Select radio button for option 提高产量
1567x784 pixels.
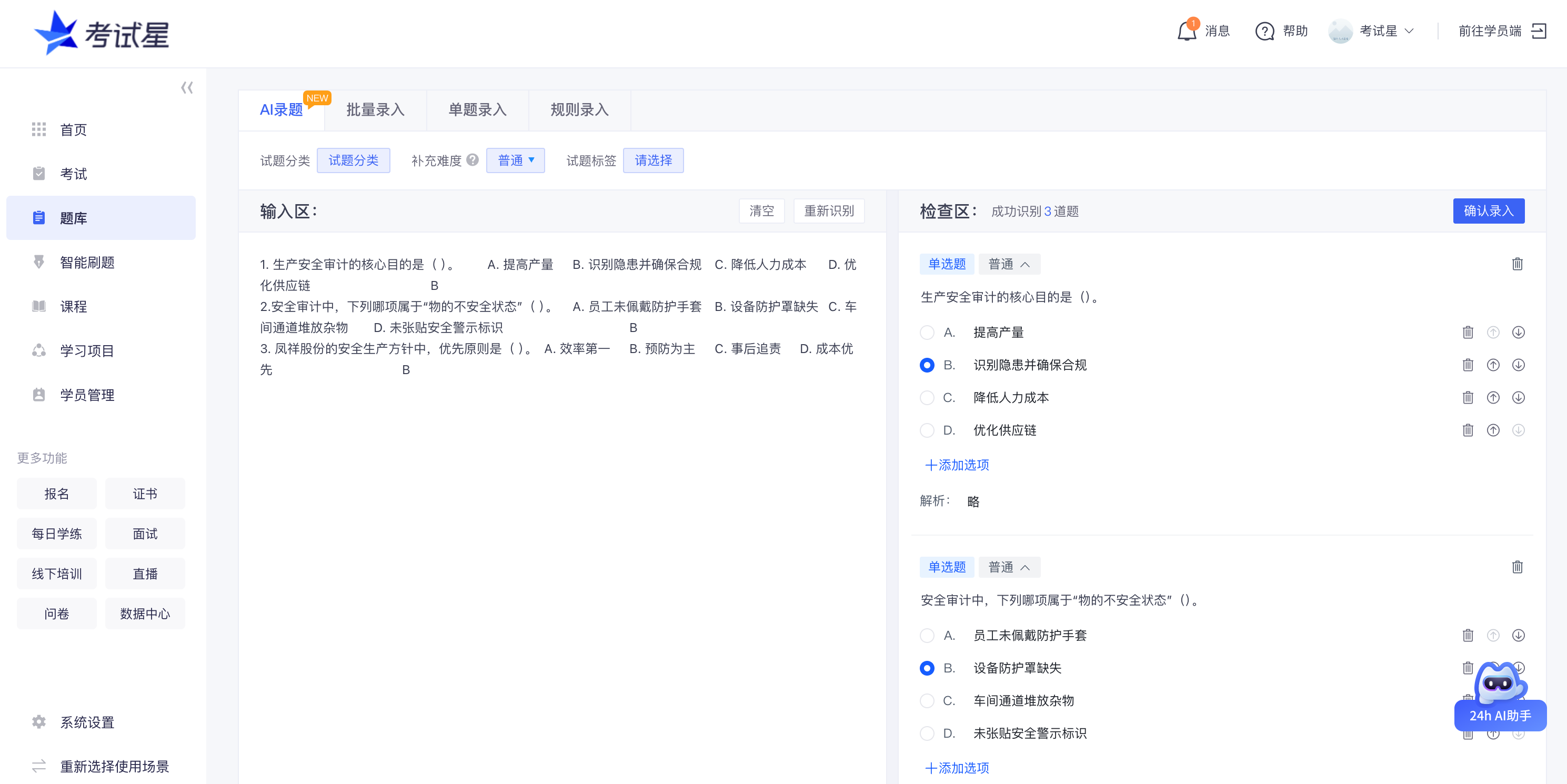[x=927, y=332]
